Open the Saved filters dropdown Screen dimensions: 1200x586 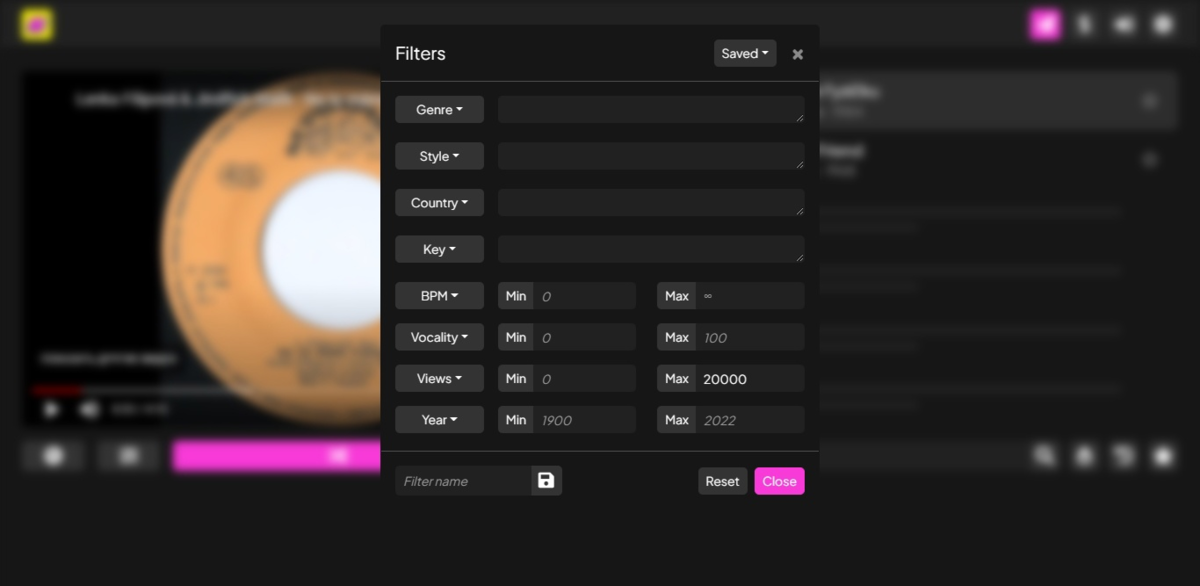(x=745, y=54)
